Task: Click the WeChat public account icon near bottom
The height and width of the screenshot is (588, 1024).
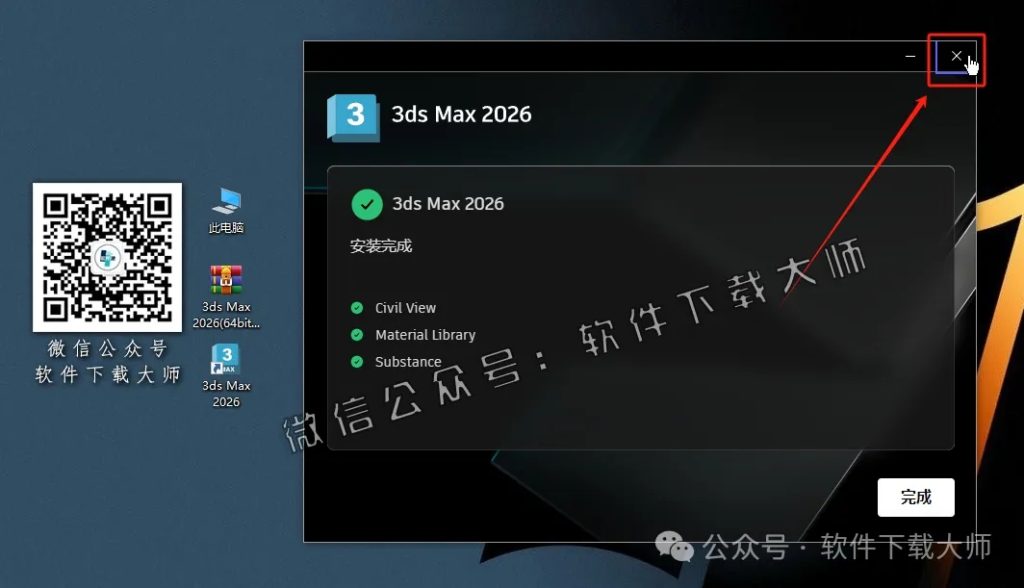Action: (676, 548)
